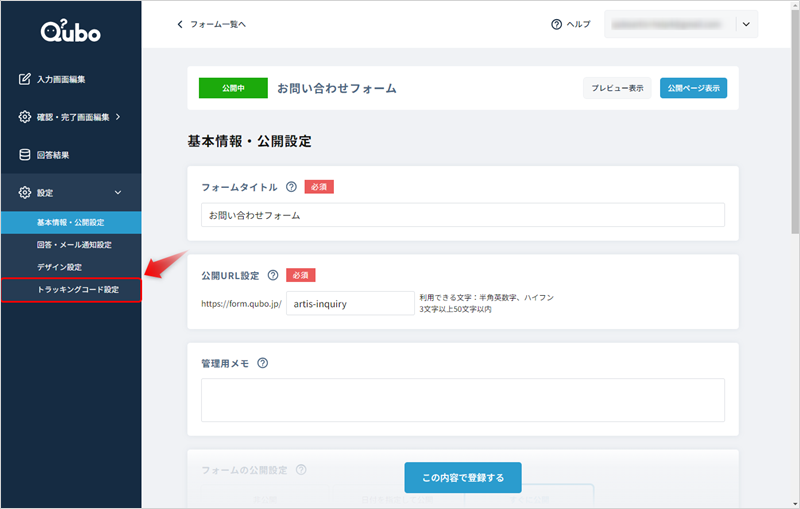
Task: Expand the 確認・完了画面編集 submenu chevron
Action: pyautogui.click(x=118, y=117)
